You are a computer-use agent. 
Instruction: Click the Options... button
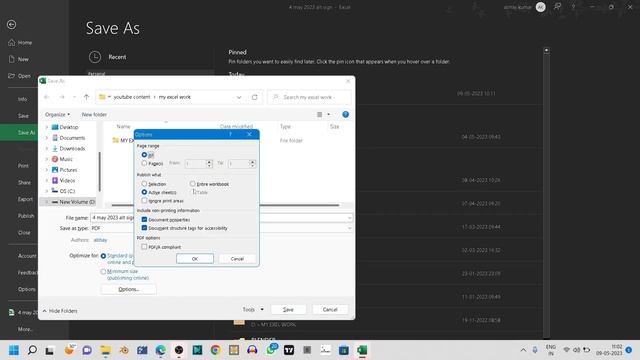tap(129, 289)
